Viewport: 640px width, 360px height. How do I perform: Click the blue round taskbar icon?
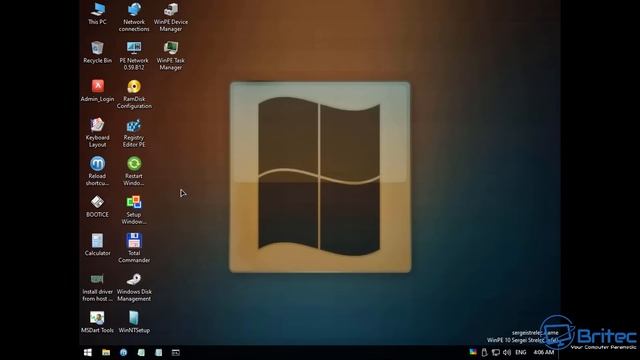tap(123, 352)
